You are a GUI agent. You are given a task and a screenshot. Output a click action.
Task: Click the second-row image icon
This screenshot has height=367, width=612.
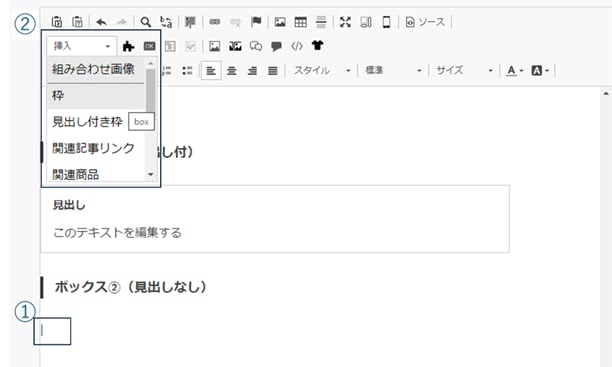click(215, 46)
